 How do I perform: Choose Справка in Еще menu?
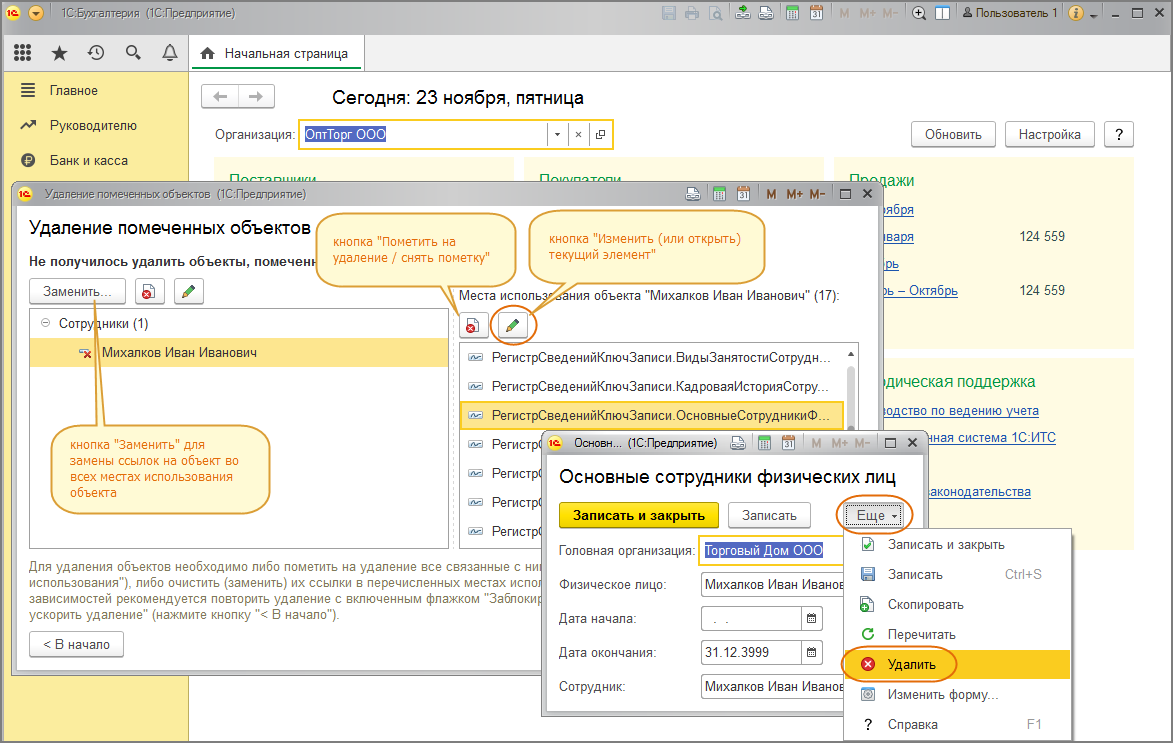958,724
